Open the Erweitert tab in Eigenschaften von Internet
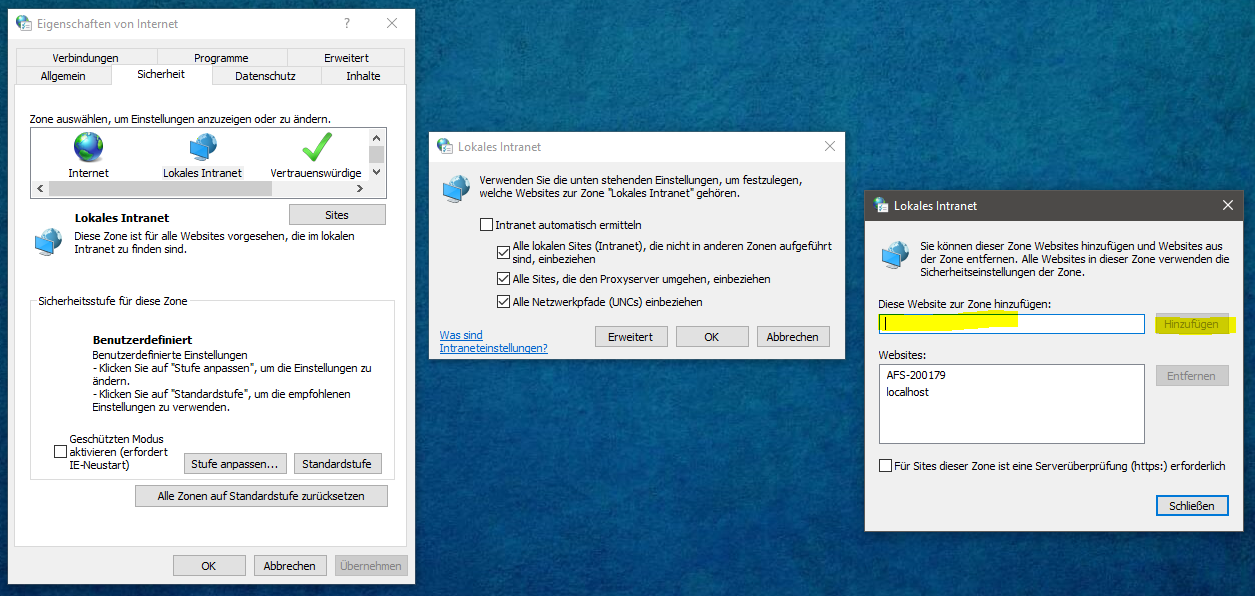This screenshot has height=596, width=1255. coord(346,58)
